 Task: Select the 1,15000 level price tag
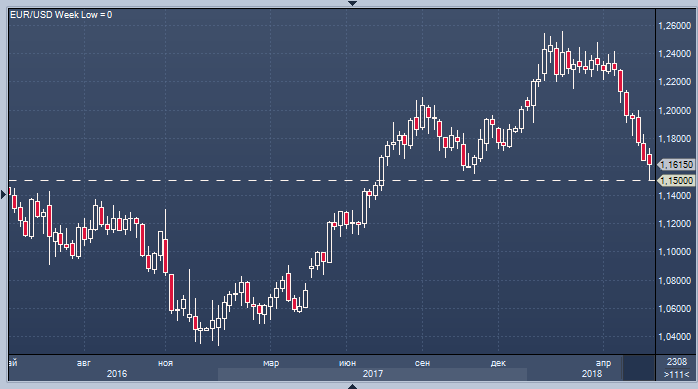pos(676,180)
